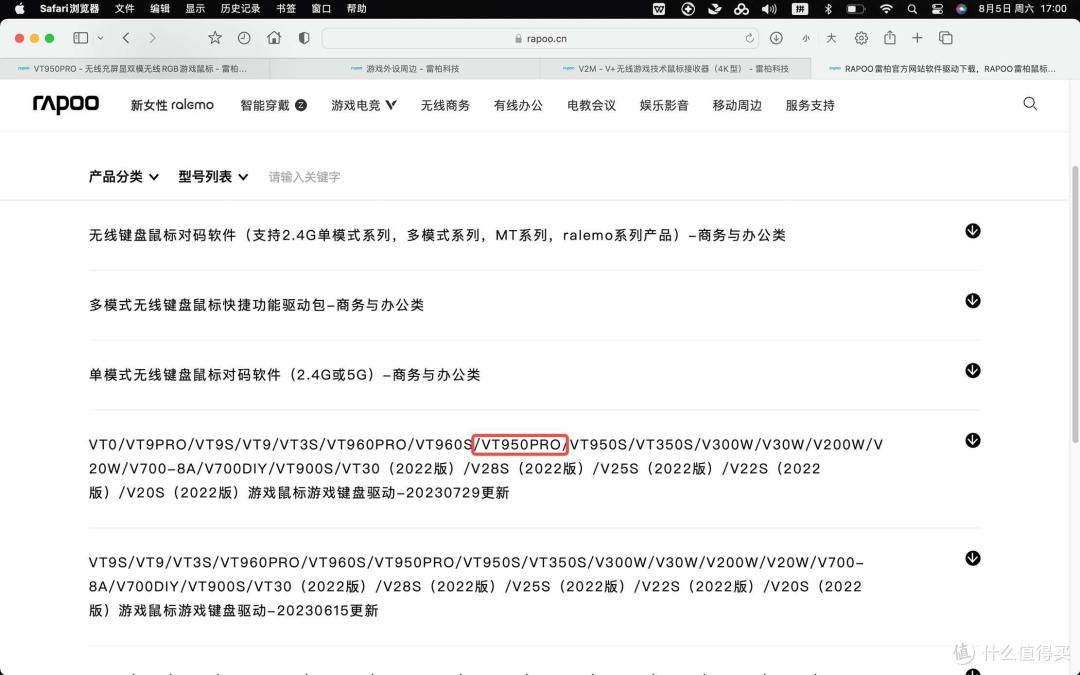Go to 电教会议 section
This screenshot has width=1080, height=675.
[x=591, y=105]
